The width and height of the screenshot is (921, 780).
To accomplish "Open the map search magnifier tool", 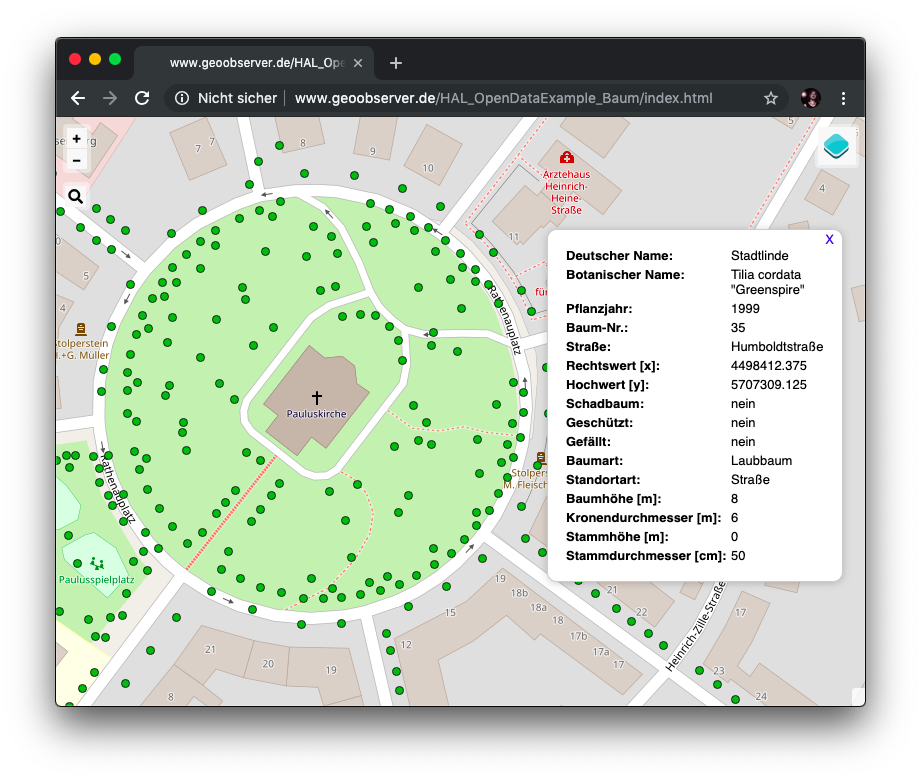I will point(76,196).
